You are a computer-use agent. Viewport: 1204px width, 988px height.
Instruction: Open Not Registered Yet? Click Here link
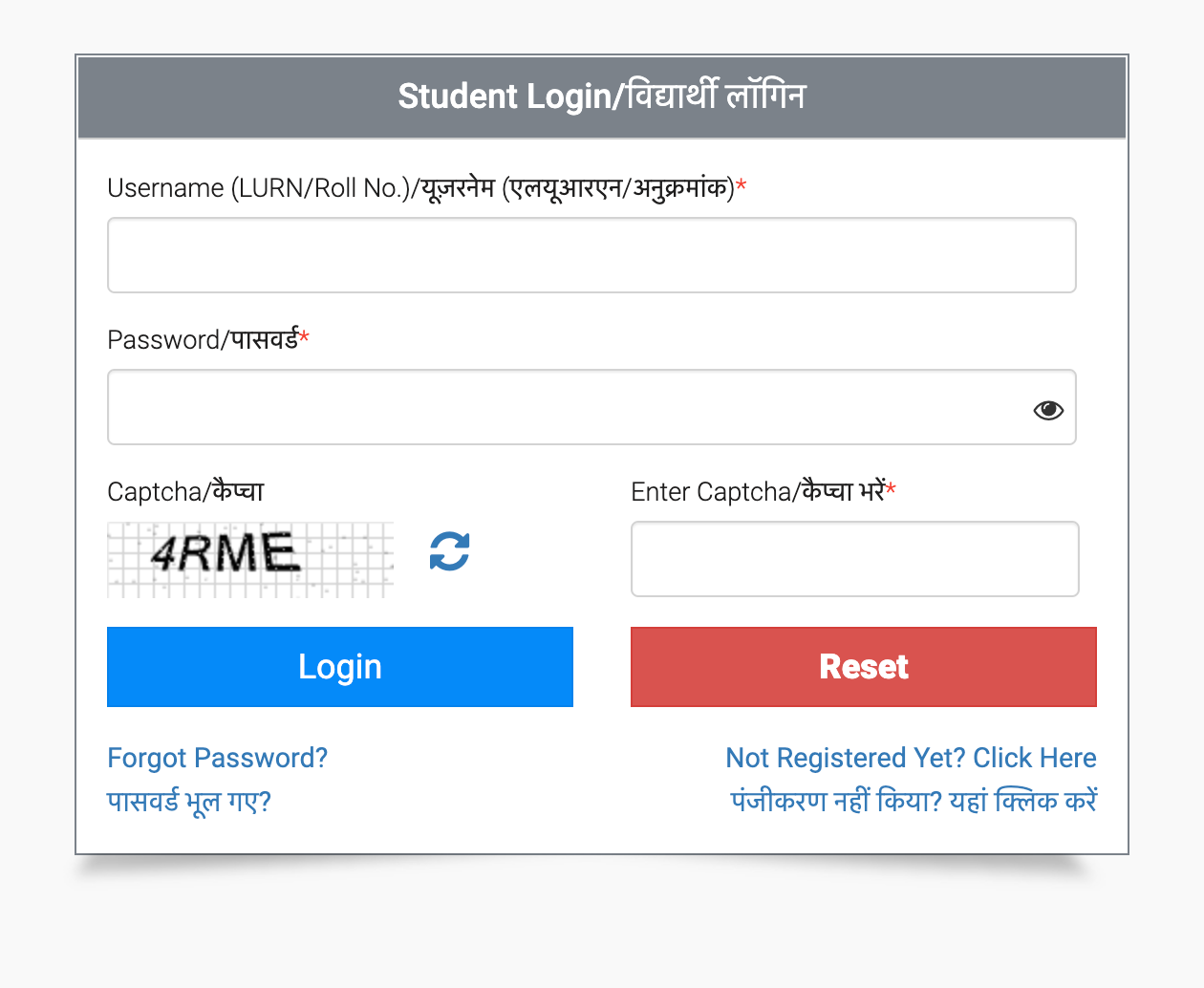pyautogui.click(x=911, y=758)
